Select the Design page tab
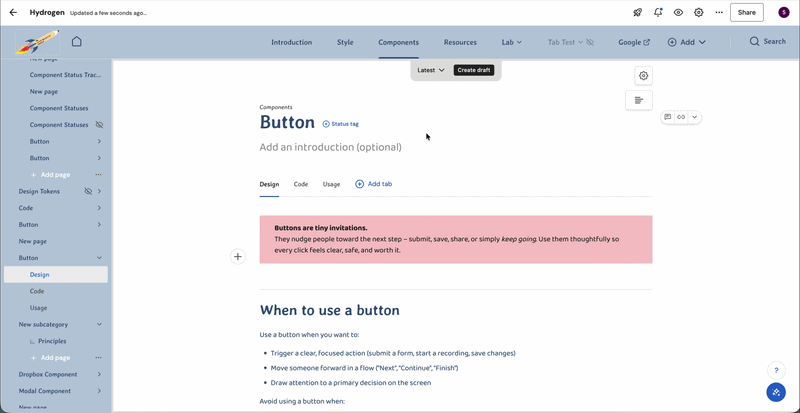Screen dimensions: 800x413 click(x=269, y=184)
